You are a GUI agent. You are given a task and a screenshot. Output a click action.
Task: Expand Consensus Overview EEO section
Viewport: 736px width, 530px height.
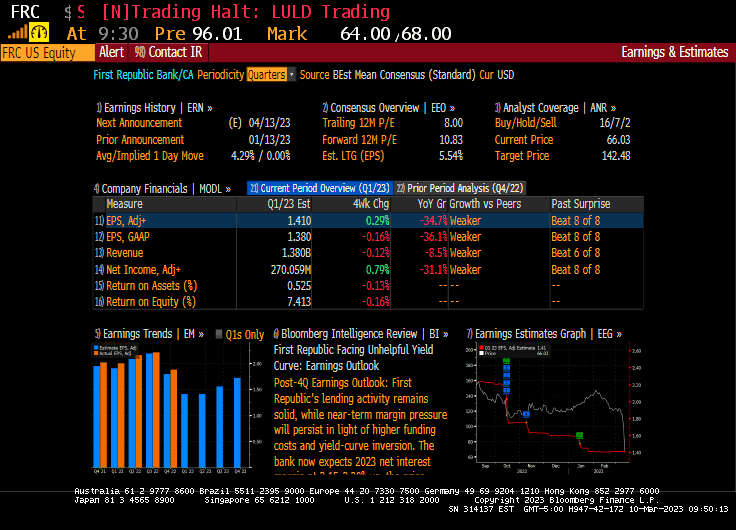tap(388, 108)
